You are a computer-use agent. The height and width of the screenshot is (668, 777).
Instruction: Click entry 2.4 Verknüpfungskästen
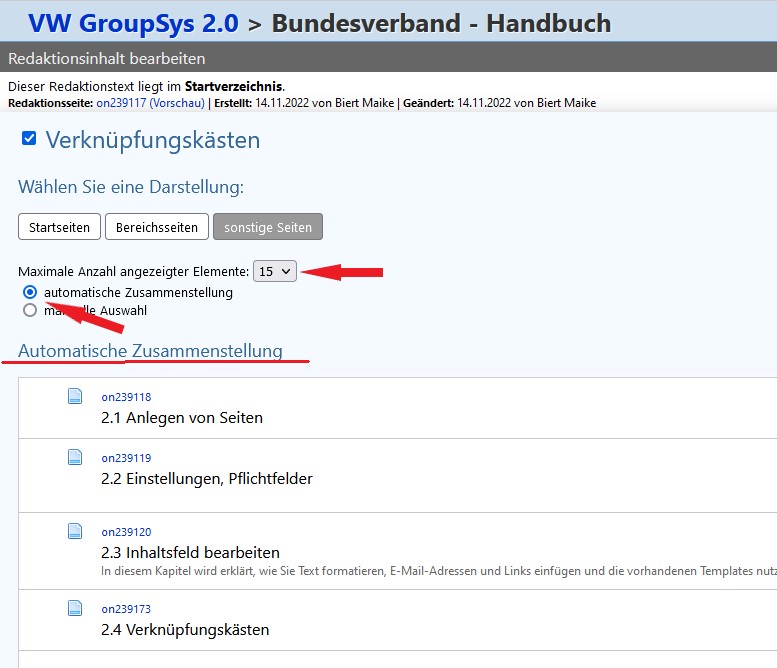[x=185, y=630]
